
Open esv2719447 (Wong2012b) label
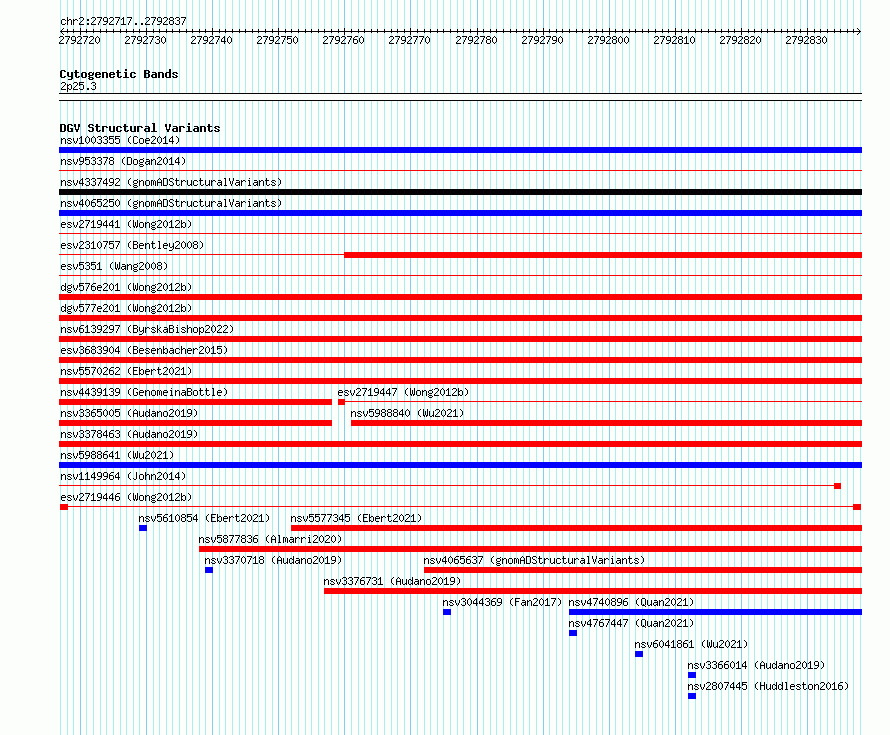click(403, 392)
